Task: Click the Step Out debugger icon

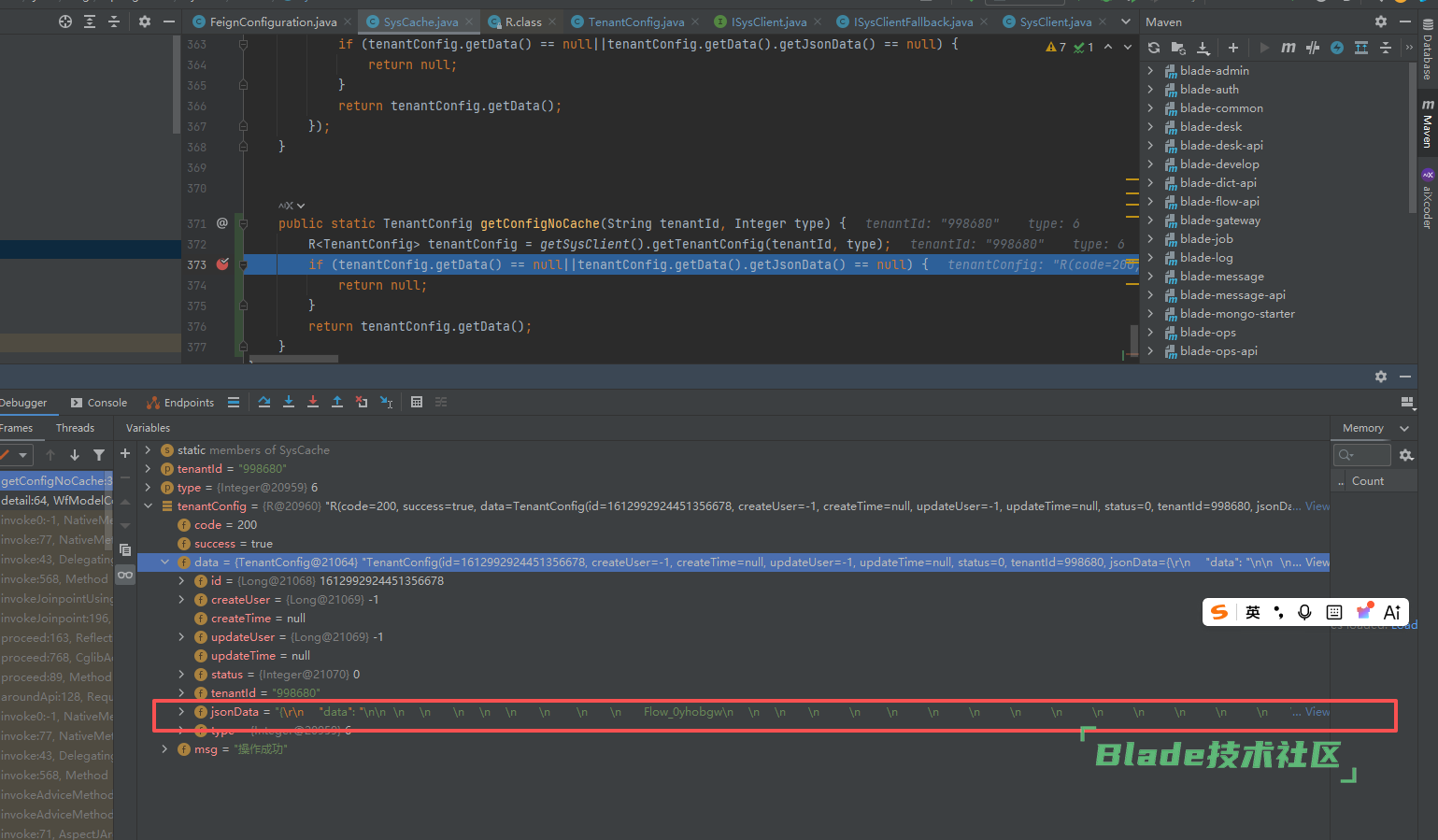Action: click(x=337, y=402)
